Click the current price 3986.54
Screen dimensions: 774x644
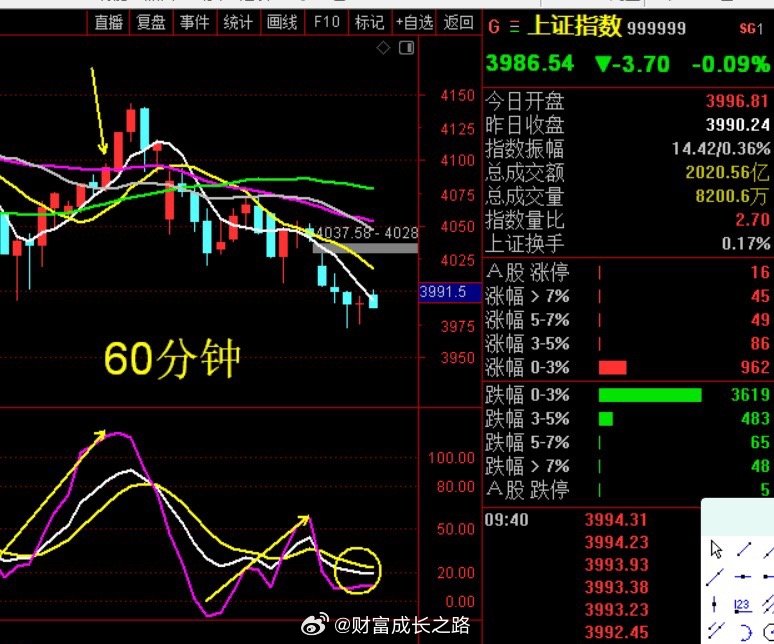tap(530, 64)
